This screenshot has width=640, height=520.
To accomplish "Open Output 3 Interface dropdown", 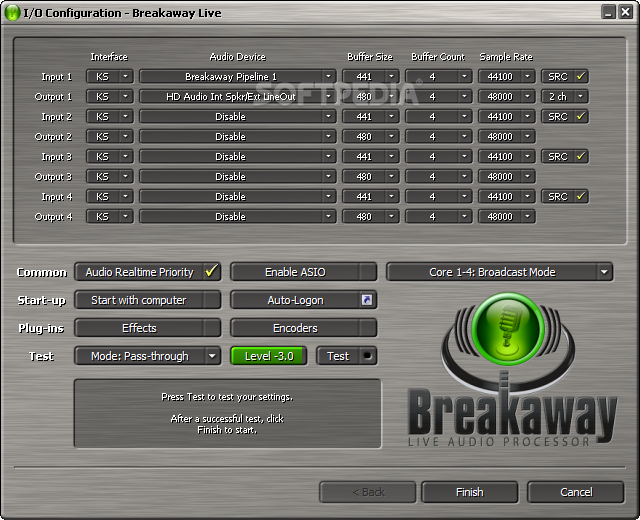I will 110,176.
